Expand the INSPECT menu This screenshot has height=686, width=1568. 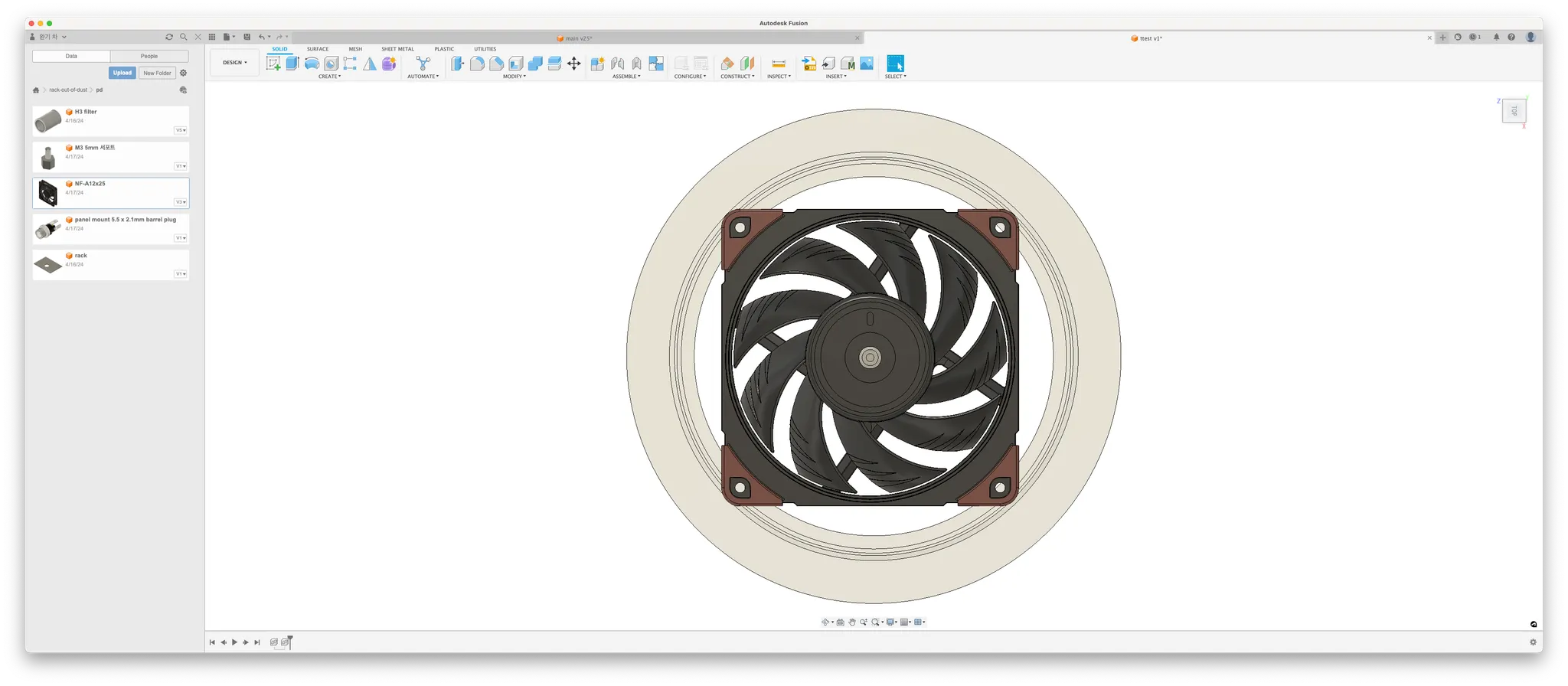click(779, 77)
